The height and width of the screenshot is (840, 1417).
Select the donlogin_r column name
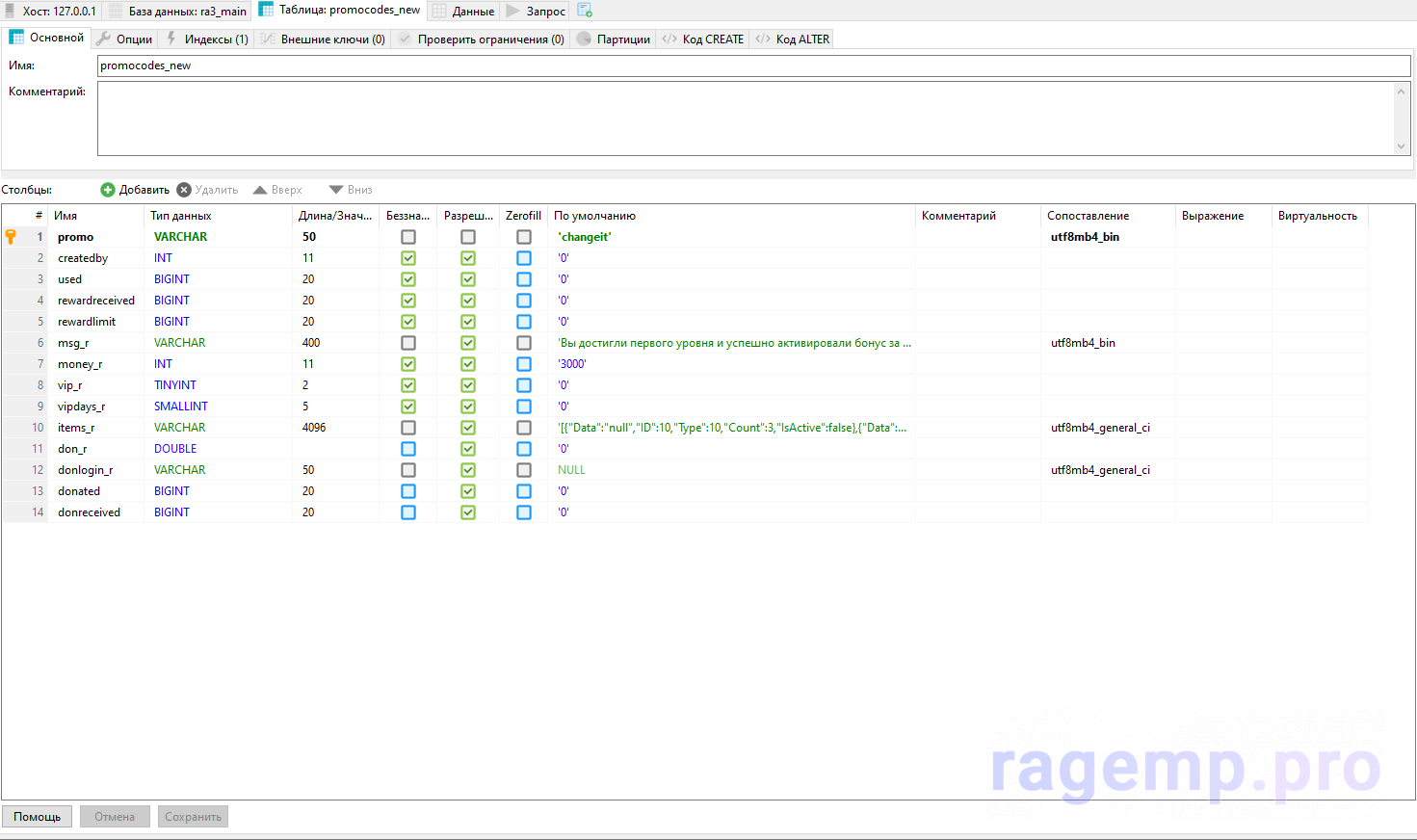[x=85, y=470]
